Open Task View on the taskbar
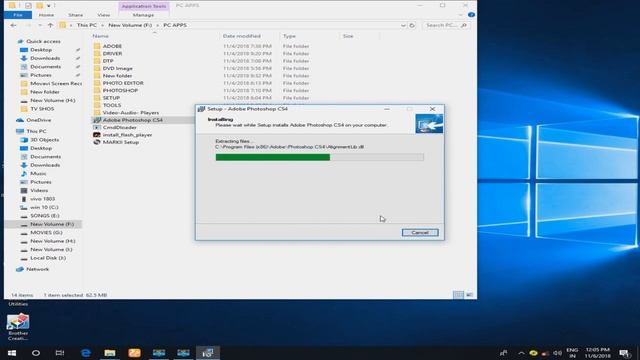 point(60,353)
